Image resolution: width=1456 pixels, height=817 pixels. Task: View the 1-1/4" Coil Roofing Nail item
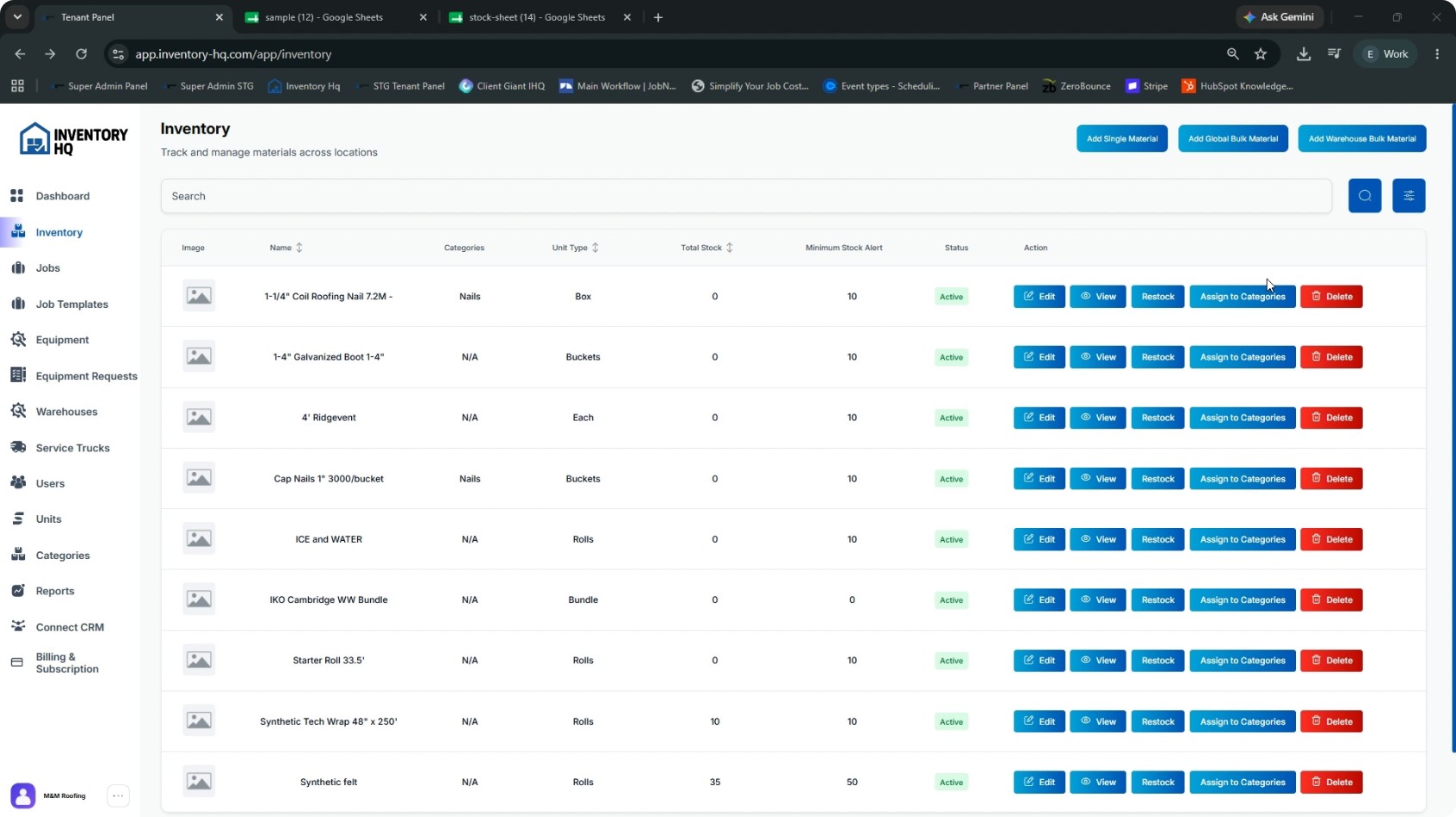[x=1098, y=297]
